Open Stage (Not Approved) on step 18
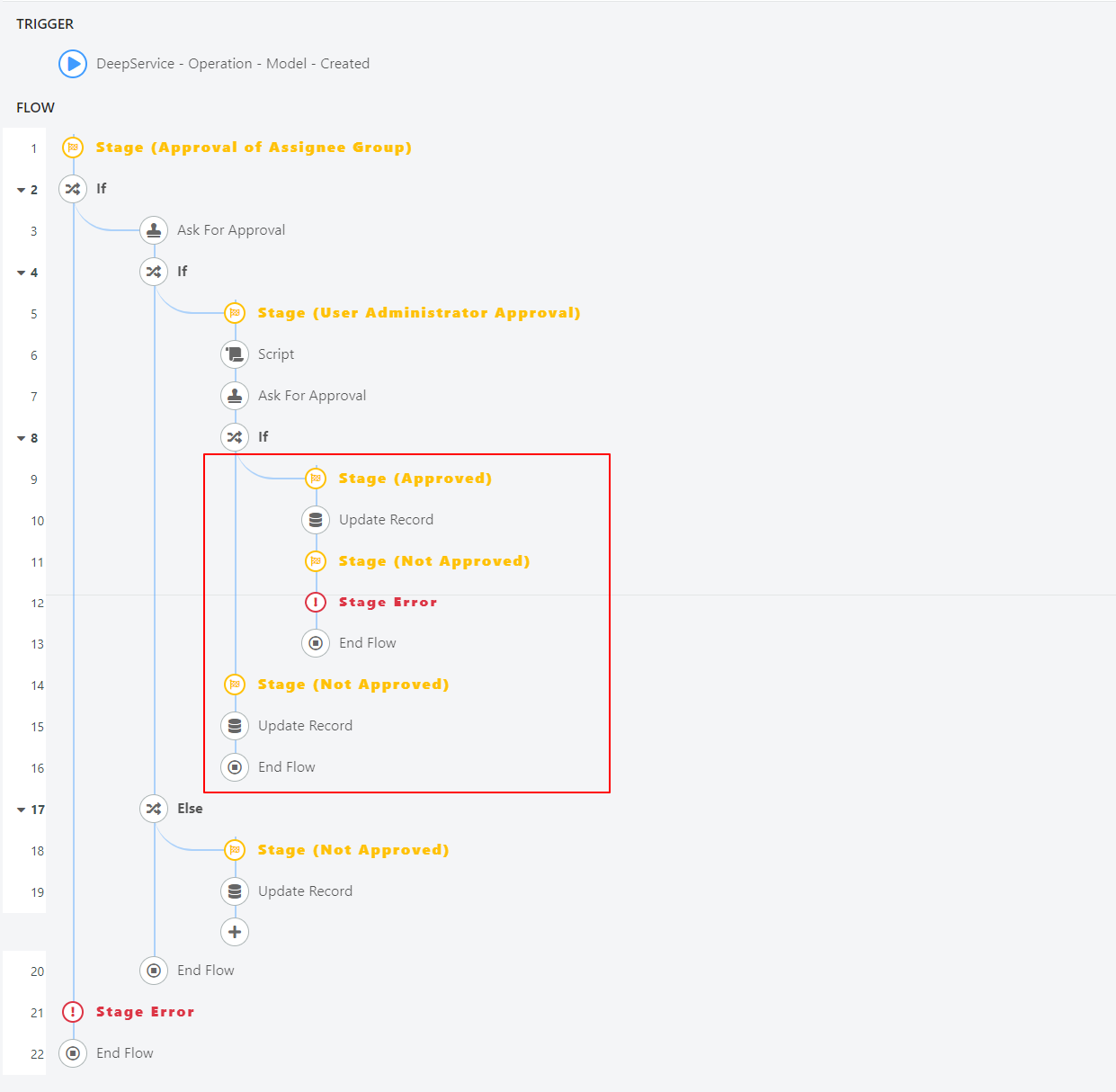Screen dimensions: 1116x1092 353,850
